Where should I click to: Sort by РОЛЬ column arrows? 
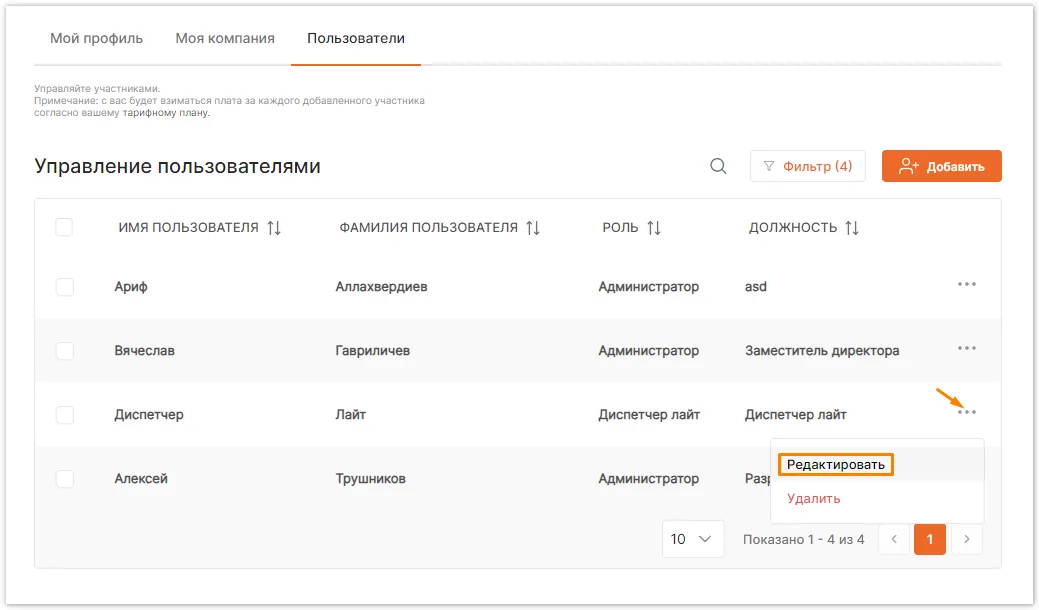tap(654, 228)
